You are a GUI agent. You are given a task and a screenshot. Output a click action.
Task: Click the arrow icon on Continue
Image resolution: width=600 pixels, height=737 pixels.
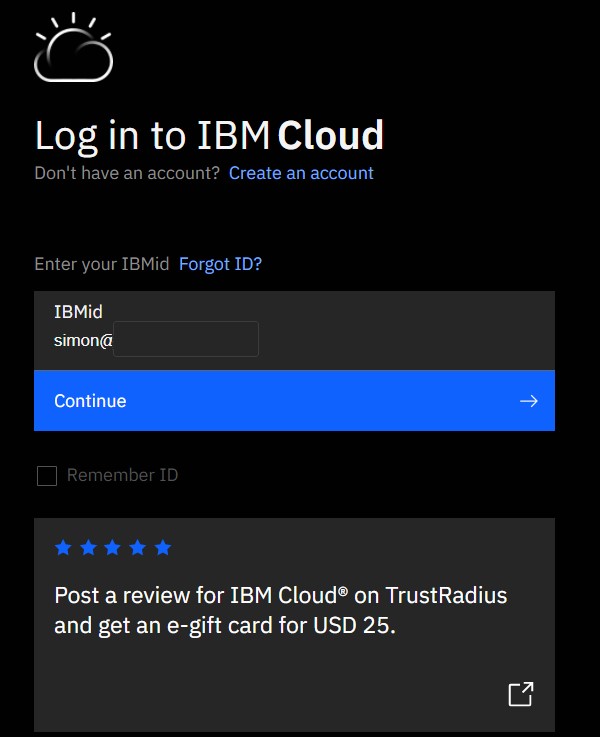tap(529, 401)
